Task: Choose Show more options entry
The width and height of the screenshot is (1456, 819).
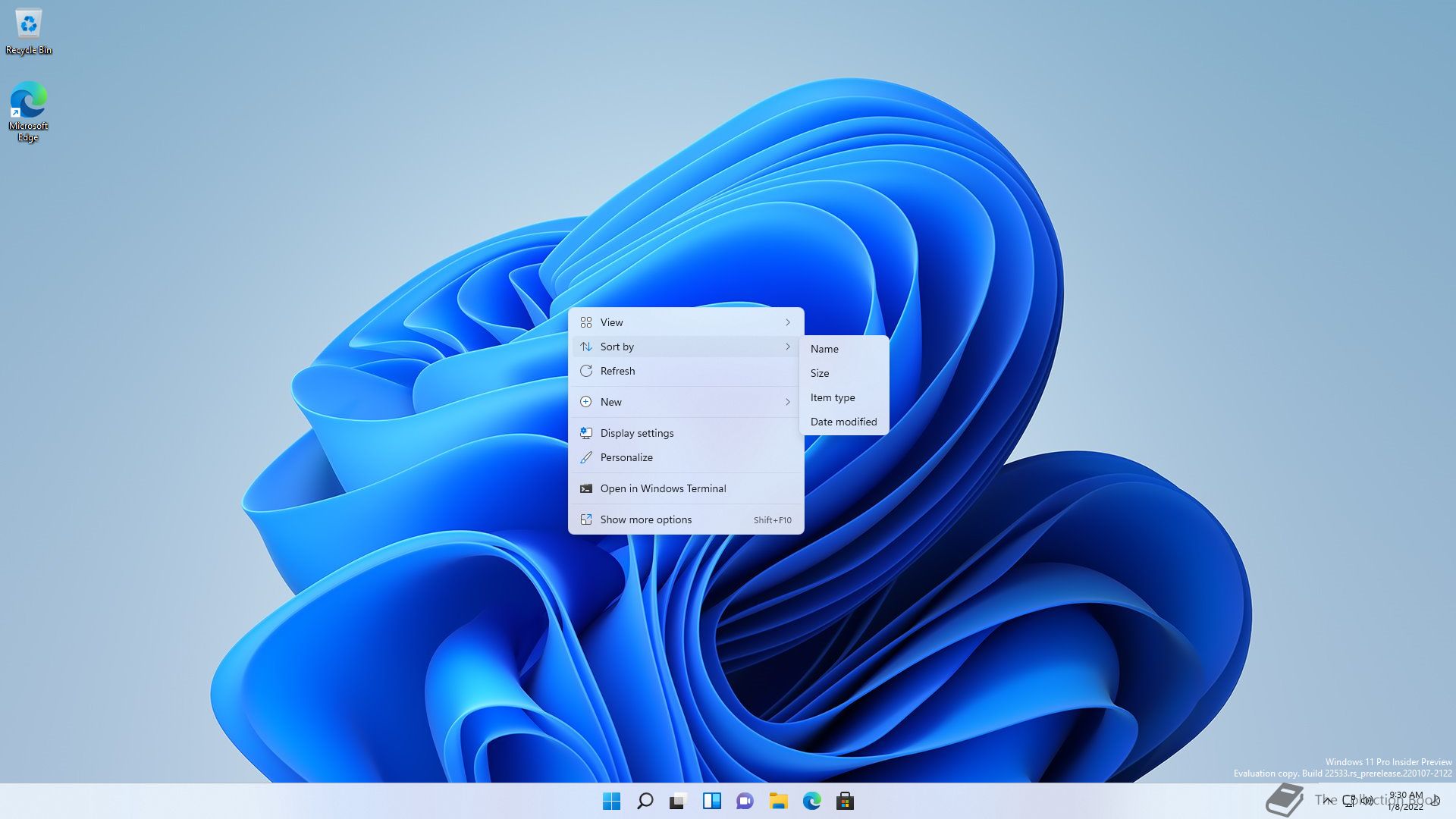Action: [x=686, y=519]
